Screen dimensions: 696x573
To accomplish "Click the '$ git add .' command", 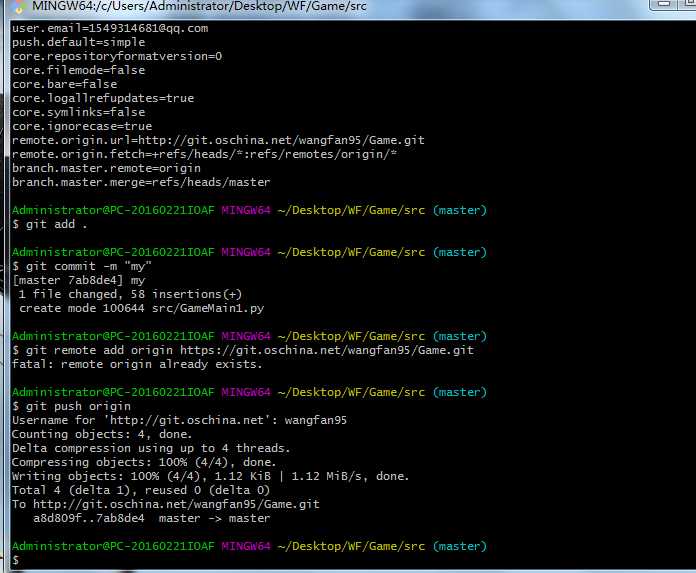I will (x=50, y=224).
